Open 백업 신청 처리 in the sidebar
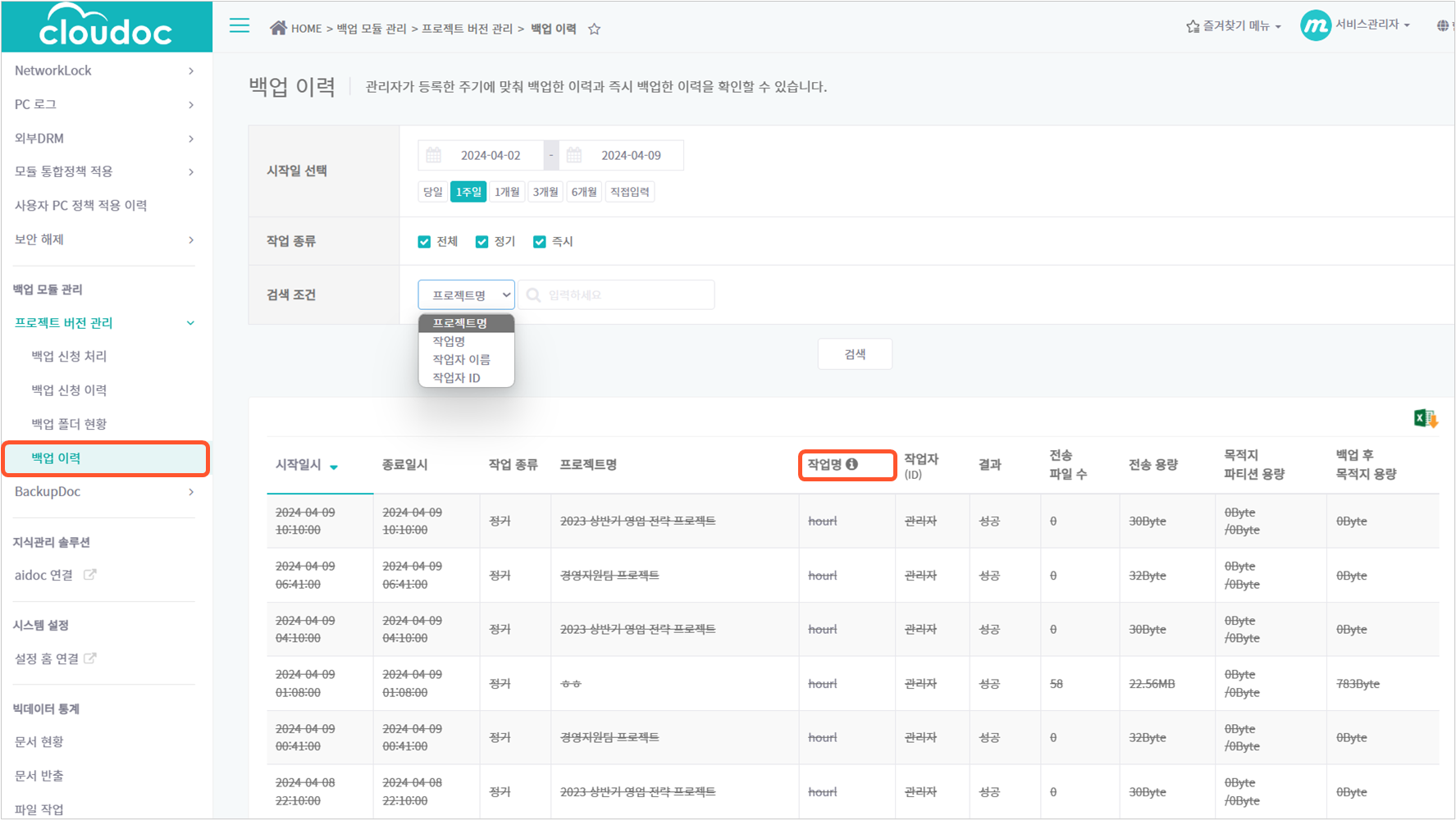The image size is (1456, 820). coord(69,356)
